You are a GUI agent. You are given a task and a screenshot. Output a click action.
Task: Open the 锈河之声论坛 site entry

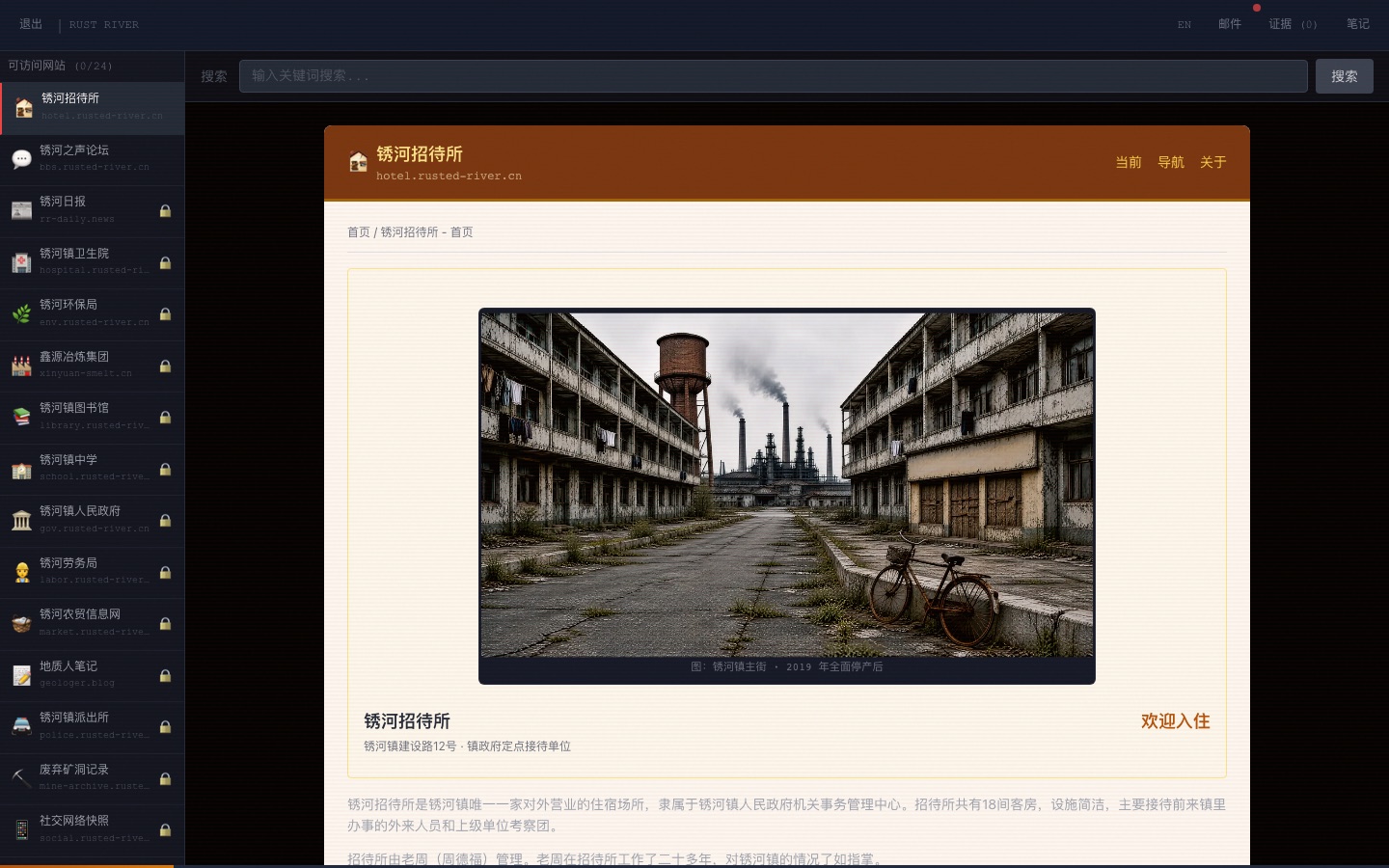click(x=93, y=159)
